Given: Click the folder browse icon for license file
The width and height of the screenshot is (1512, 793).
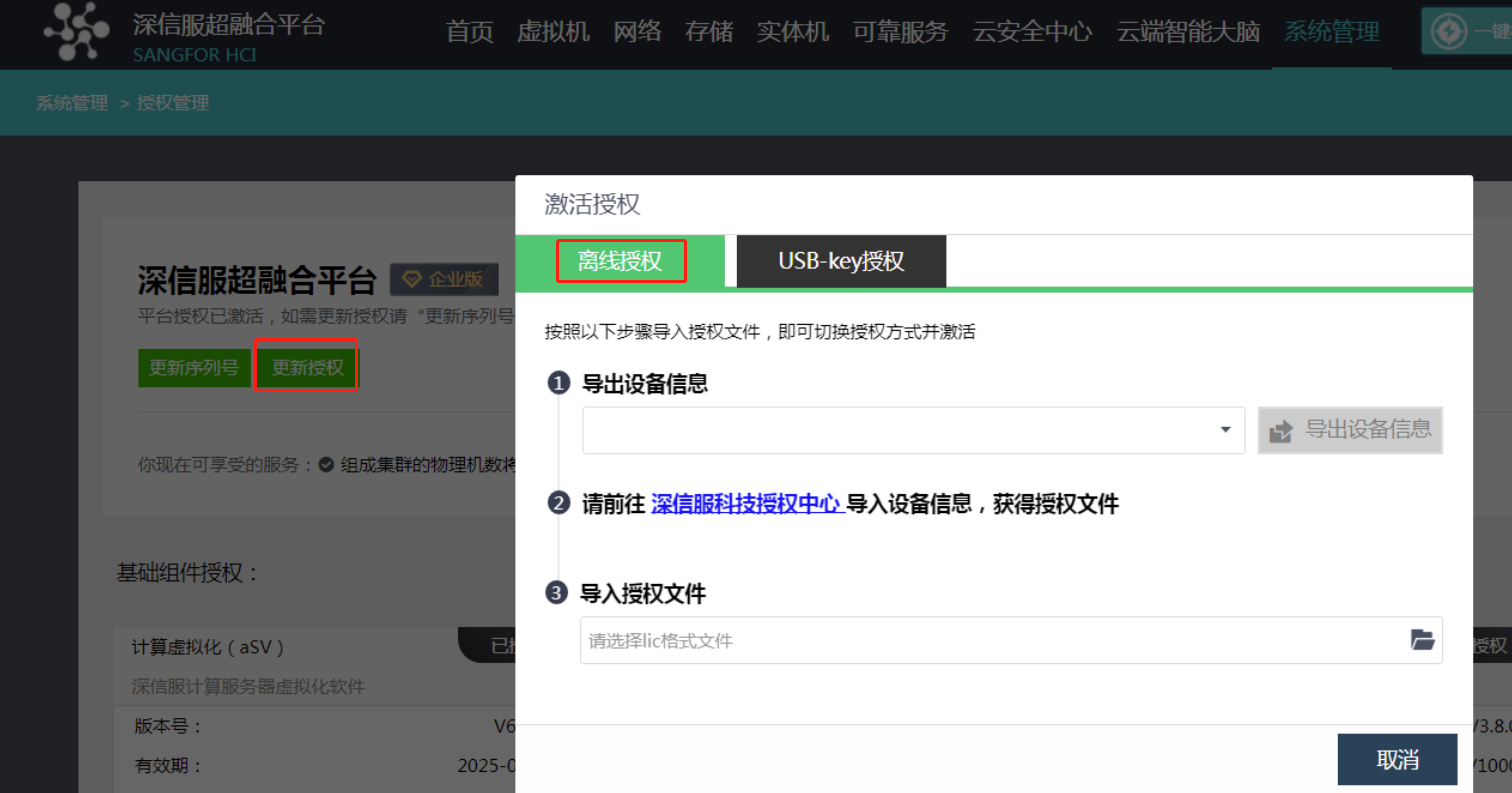Looking at the screenshot, I should 1421,640.
